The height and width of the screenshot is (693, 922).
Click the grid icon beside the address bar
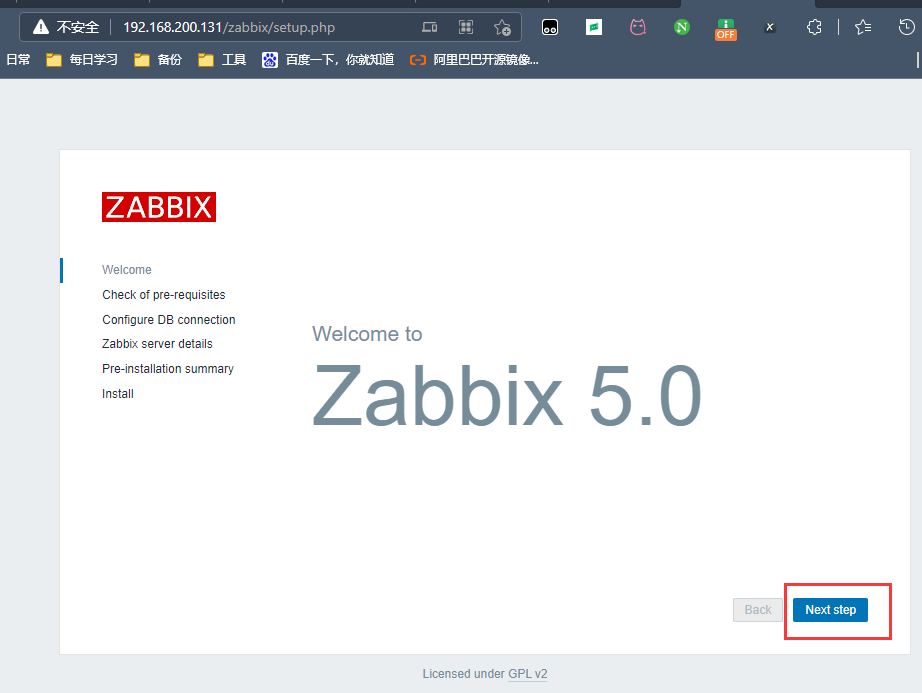466,27
